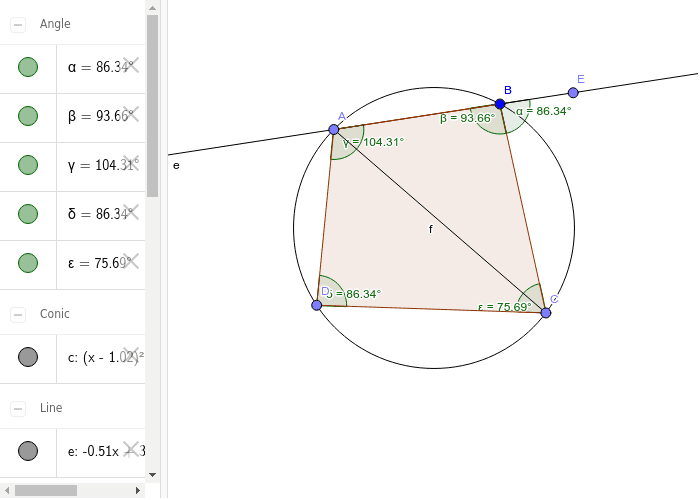The width and height of the screenshot is (700, 500).
Task: Click the Angle section label
Action: [55, 24]
